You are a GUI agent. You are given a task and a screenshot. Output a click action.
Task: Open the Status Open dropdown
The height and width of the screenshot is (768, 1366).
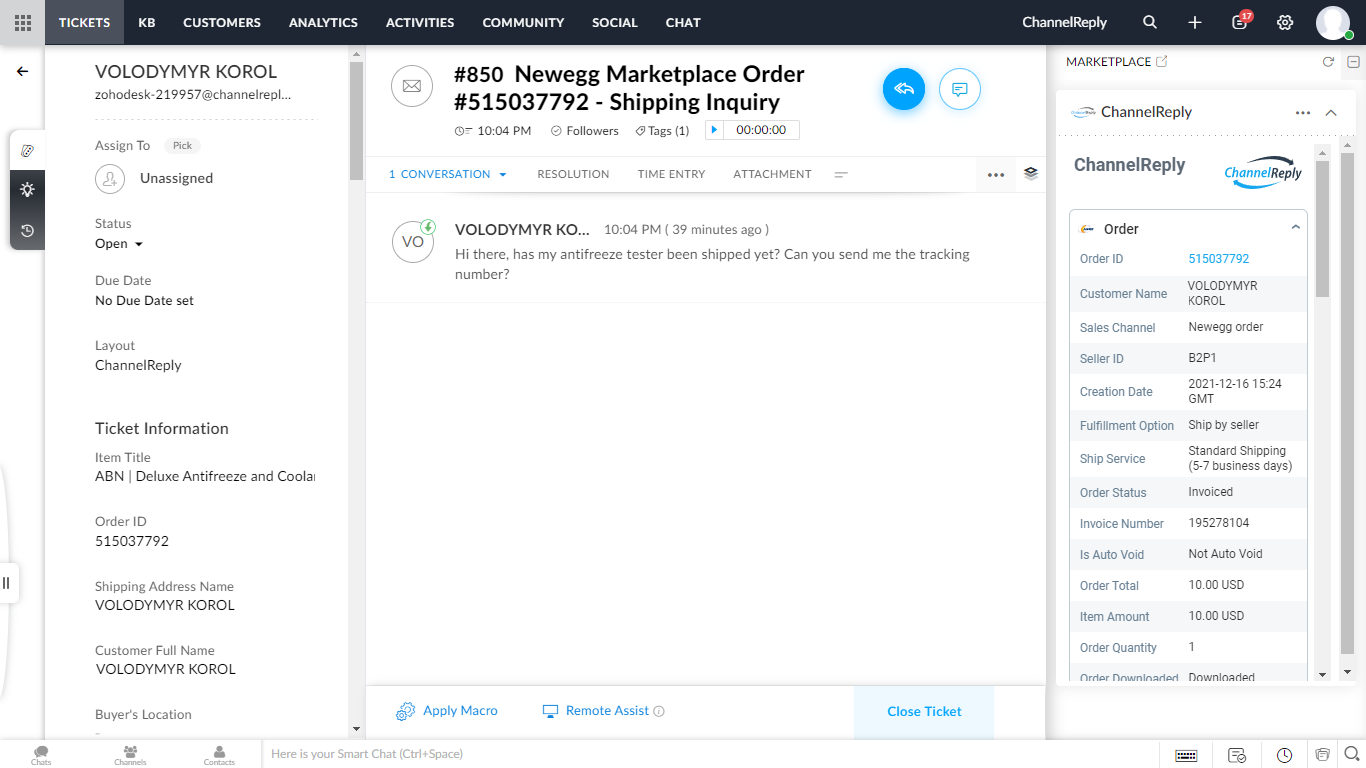point(119,244)
